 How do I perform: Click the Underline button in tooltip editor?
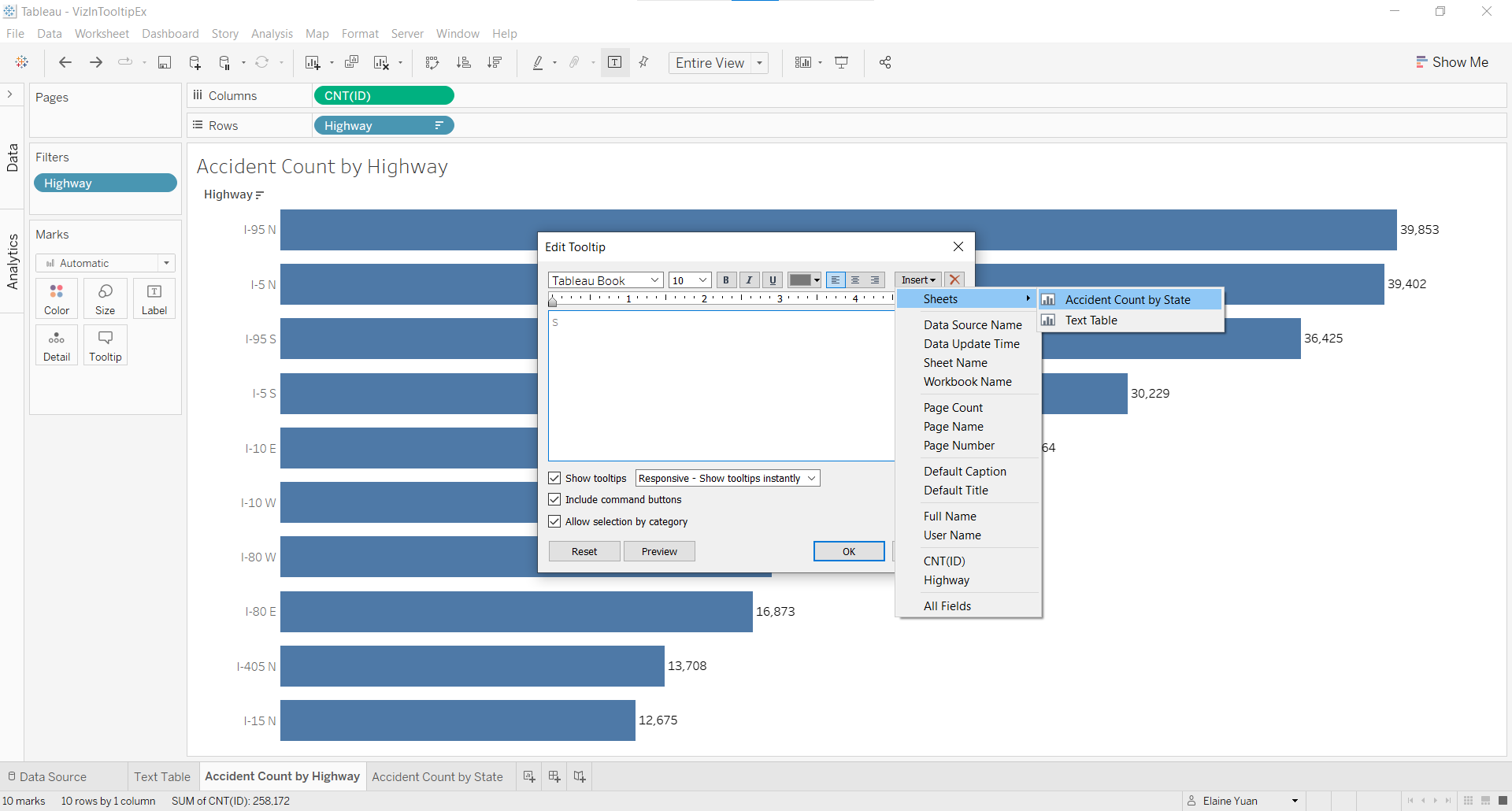pyautogui.click(x=773, y=280)
